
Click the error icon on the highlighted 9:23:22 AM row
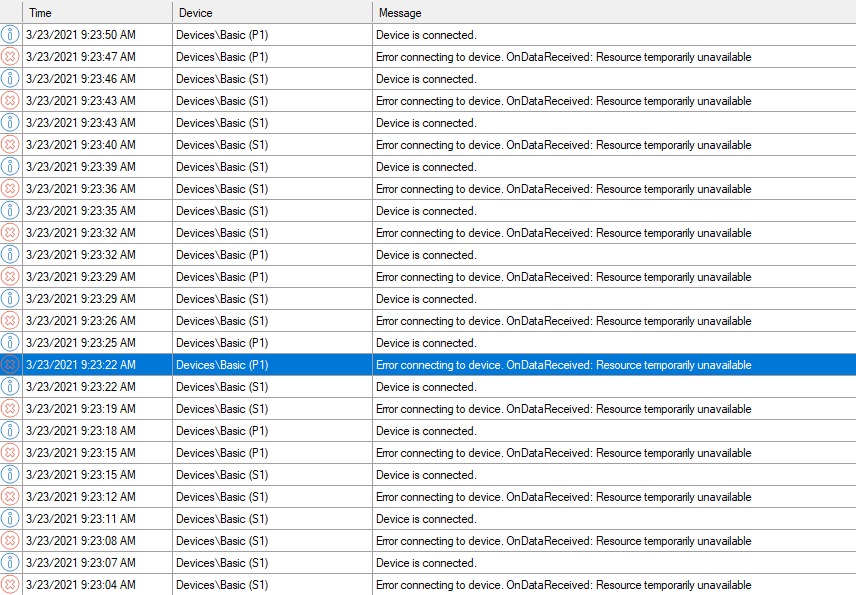click(10, 365)
